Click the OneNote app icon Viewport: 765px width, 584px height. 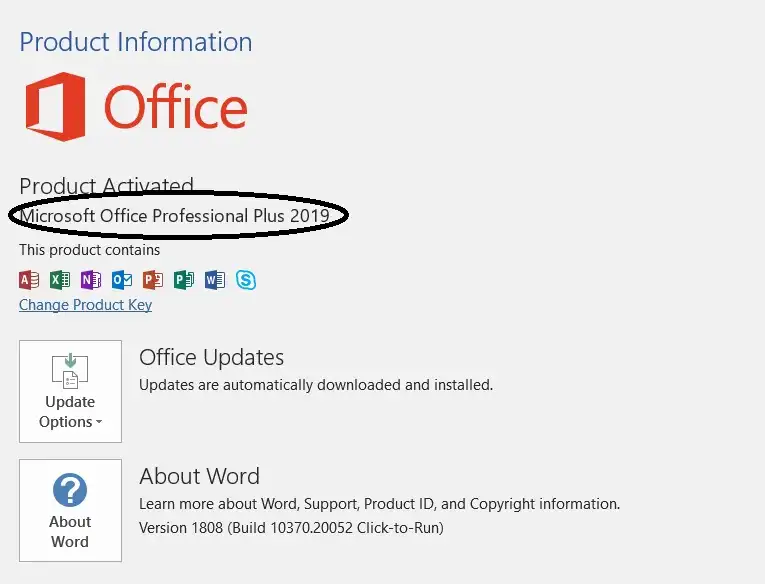click(x=91, y=280)
